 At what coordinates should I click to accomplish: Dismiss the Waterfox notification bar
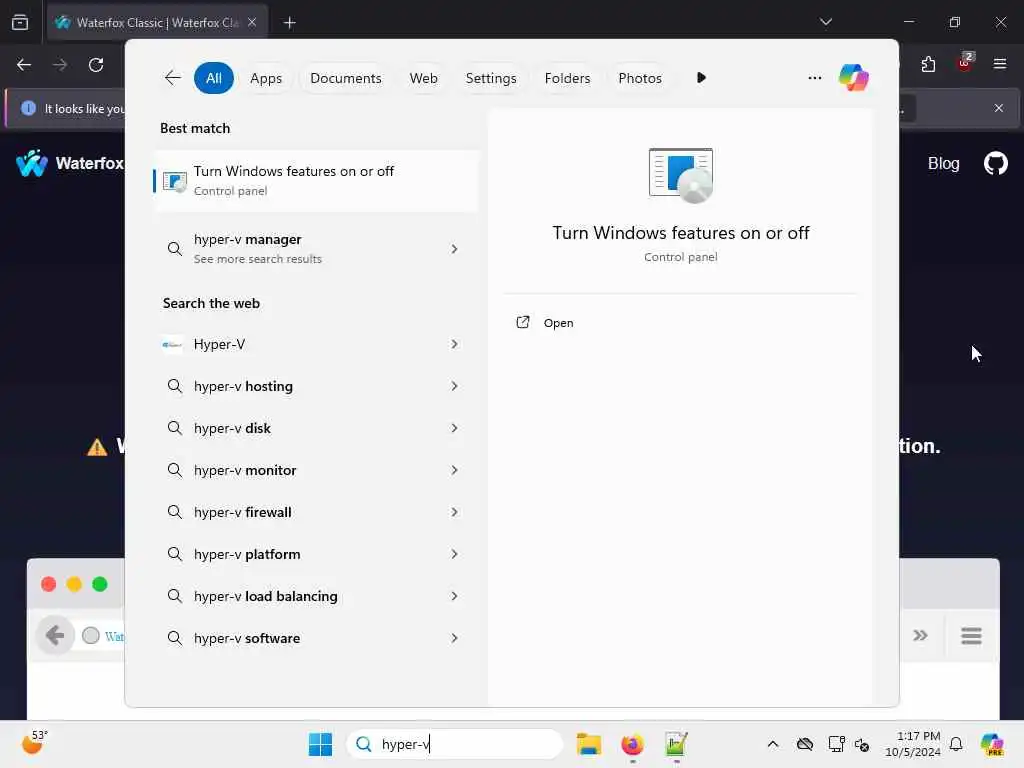(999, 108)
